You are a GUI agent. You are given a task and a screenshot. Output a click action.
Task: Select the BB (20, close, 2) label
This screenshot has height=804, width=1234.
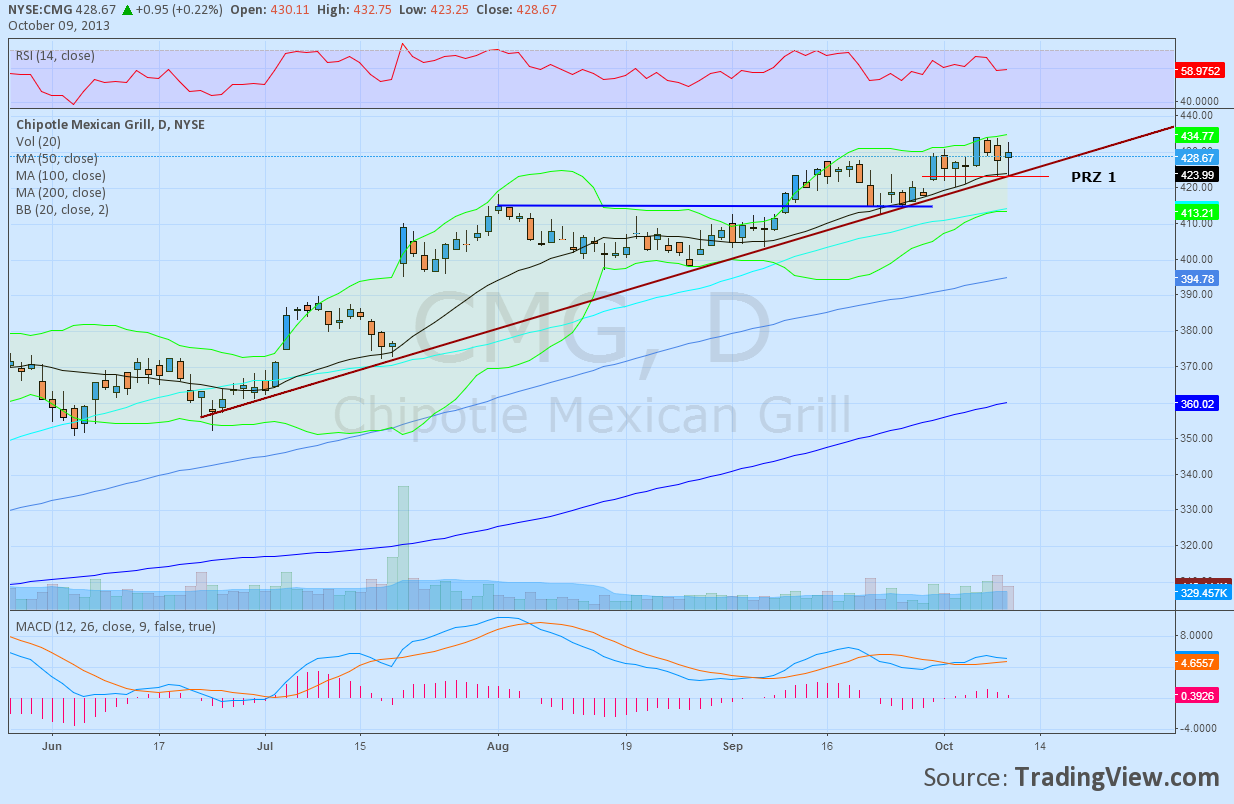[x=63, y=210]
